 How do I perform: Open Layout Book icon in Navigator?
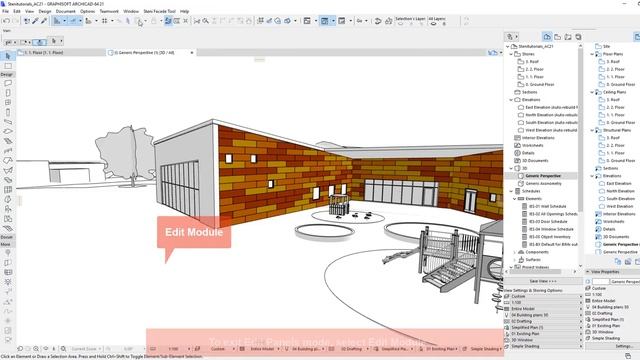click(568, 37)
